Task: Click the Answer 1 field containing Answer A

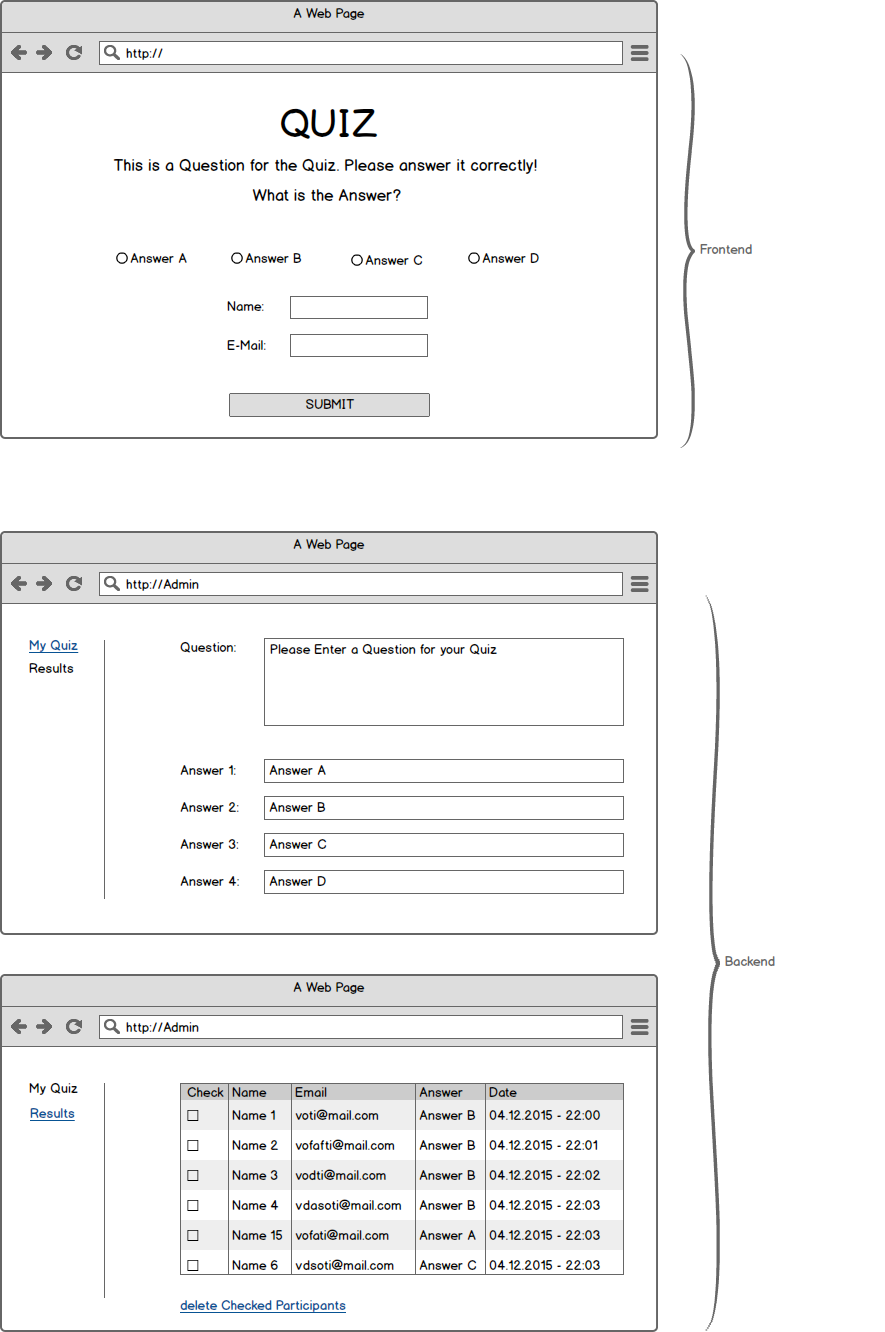Action: pyautogui.click(x=444, y=771)
